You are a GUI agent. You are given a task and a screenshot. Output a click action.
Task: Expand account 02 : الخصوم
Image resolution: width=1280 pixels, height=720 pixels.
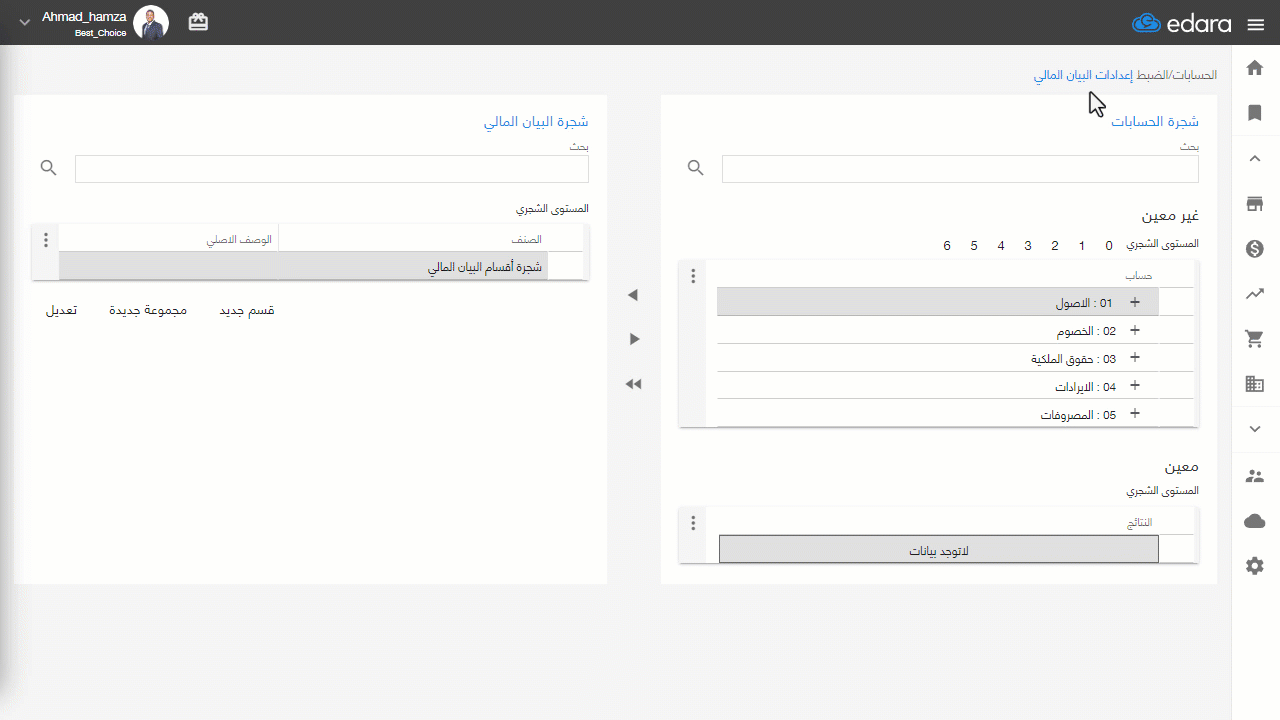[1134, 330]
